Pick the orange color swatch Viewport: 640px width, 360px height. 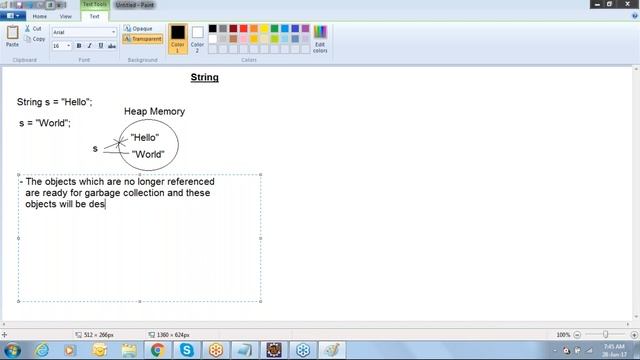254,29
